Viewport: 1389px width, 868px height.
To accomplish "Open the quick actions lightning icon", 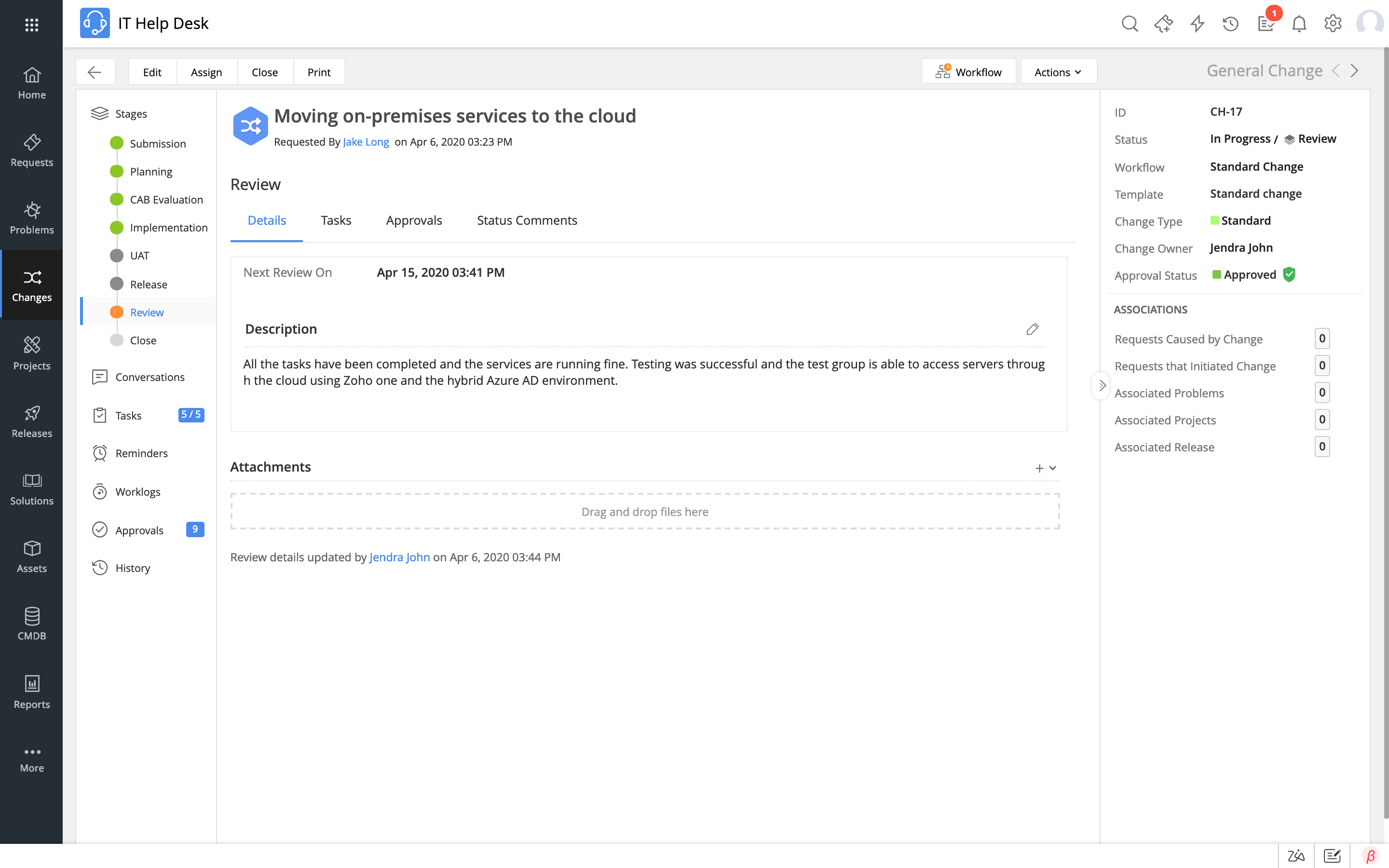I will pyautogui.click(x=1198, y=24).
